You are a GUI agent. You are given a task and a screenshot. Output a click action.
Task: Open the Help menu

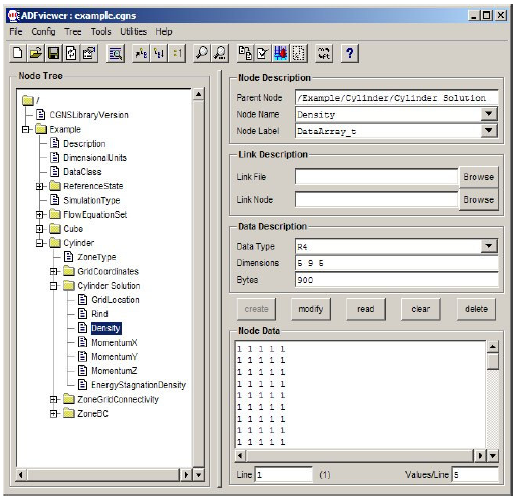(164, 32)
